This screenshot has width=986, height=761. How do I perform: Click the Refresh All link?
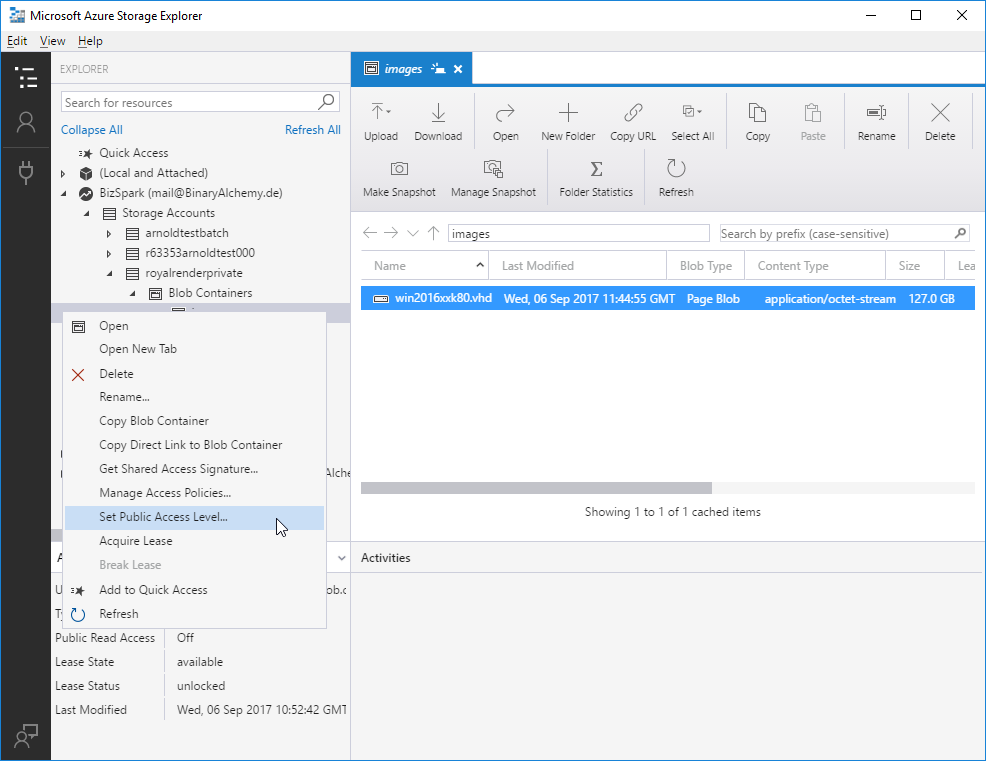coord(313,130)
